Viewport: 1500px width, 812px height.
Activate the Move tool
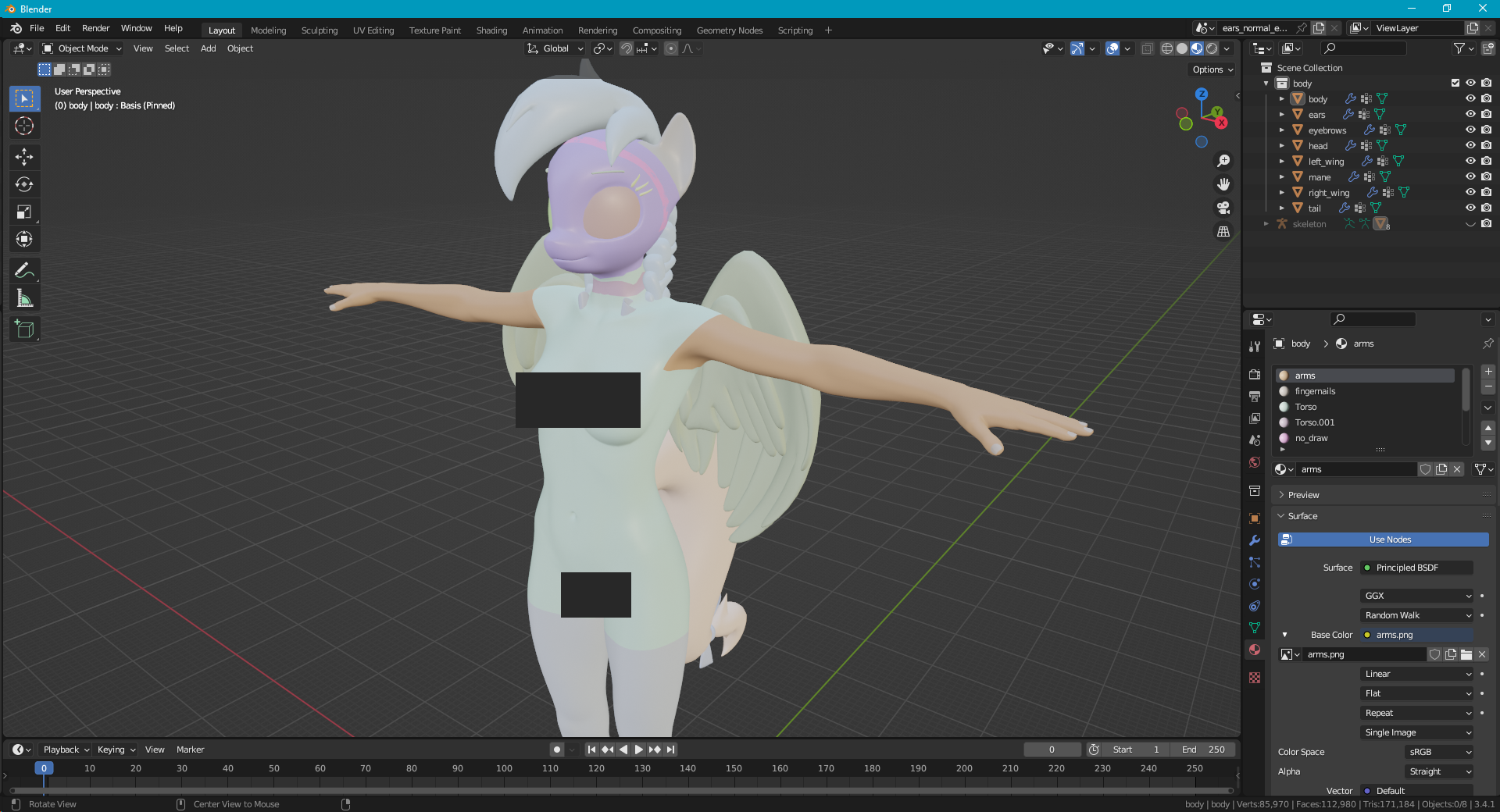click(24, 157)
